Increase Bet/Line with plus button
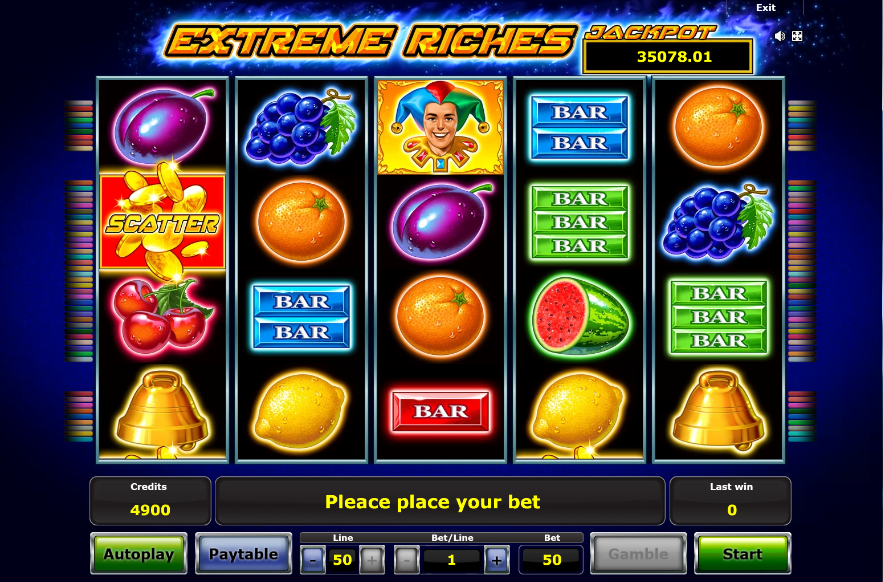Viewport: 883px width, 582px height. [x=497, y=559]
